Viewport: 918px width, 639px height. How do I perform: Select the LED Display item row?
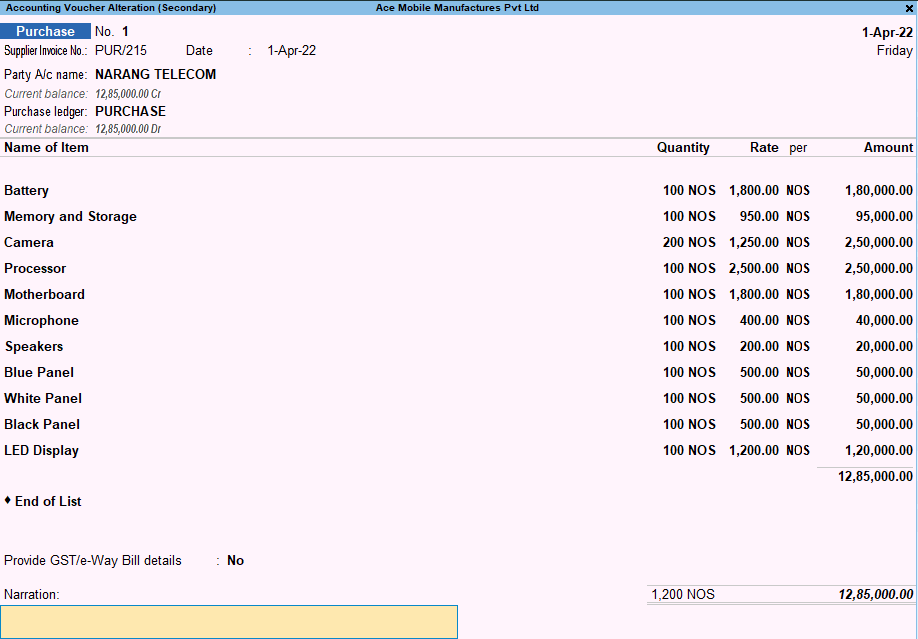[41, 451]
